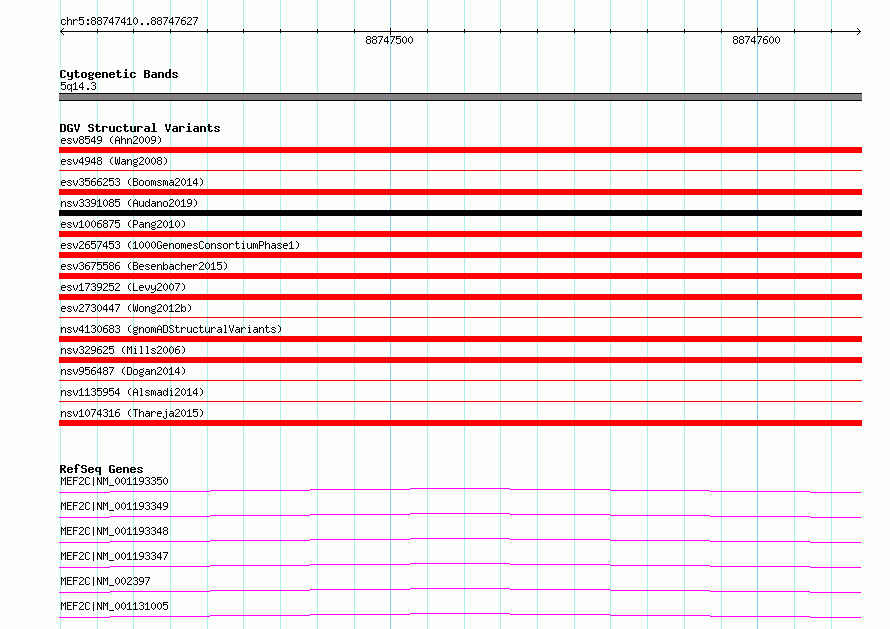This screenshot has width=890, height=629.
Task: Select MEF2C|NM_002397 transcript label
Action: (x=105, y=581)
